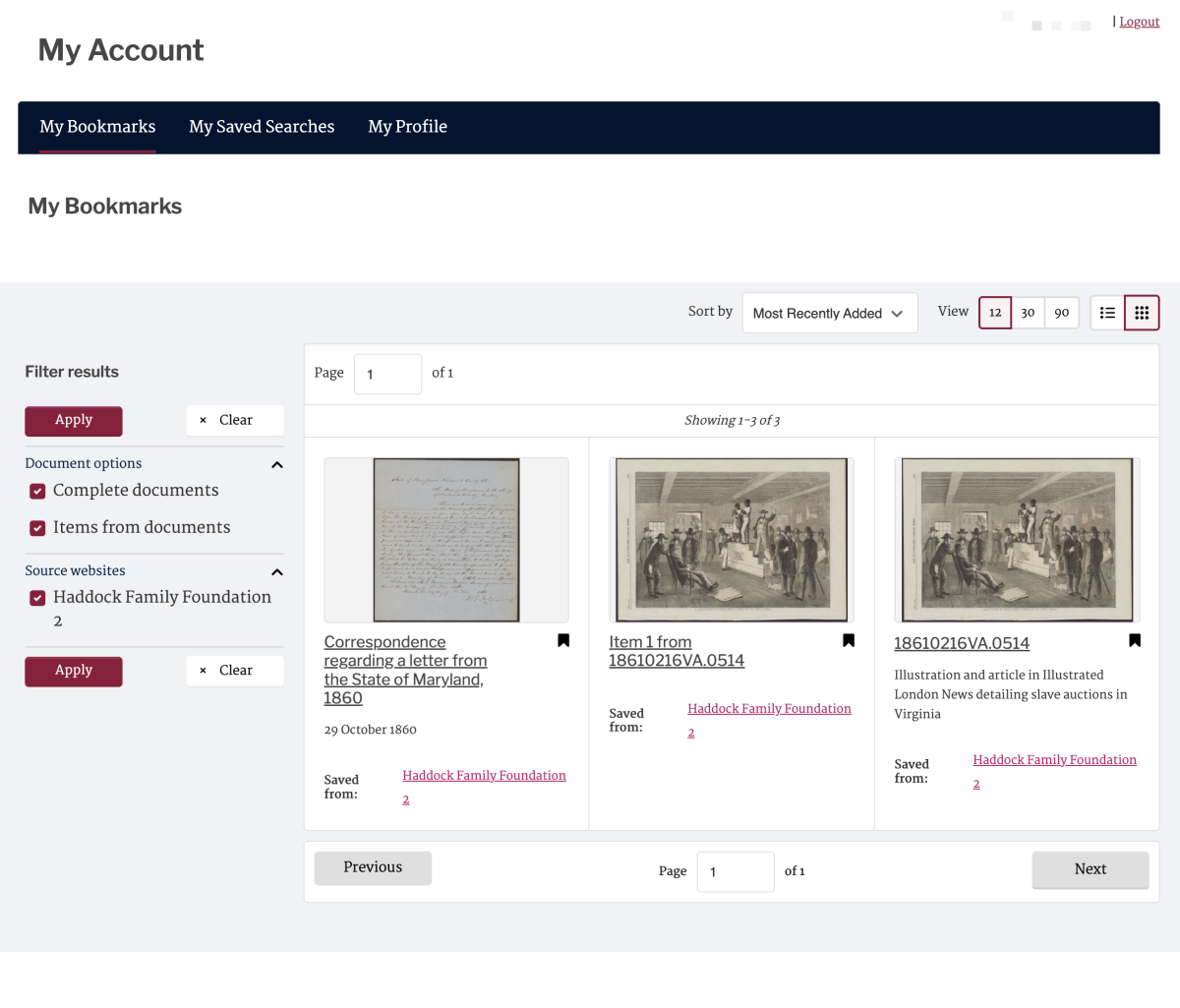Go to the Next page
Screen dimensions: 1180x1008
[1091, 870]
